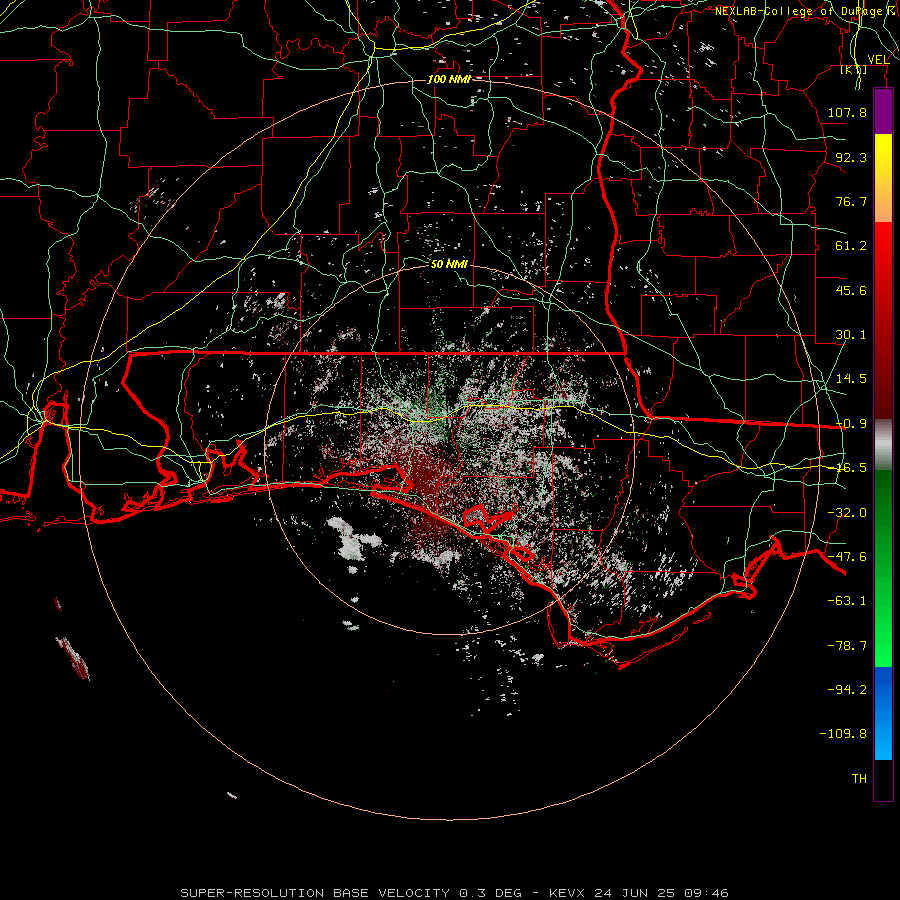Click the 107.8 velocity scale value
900x900 pixels.
pos(847,112)
